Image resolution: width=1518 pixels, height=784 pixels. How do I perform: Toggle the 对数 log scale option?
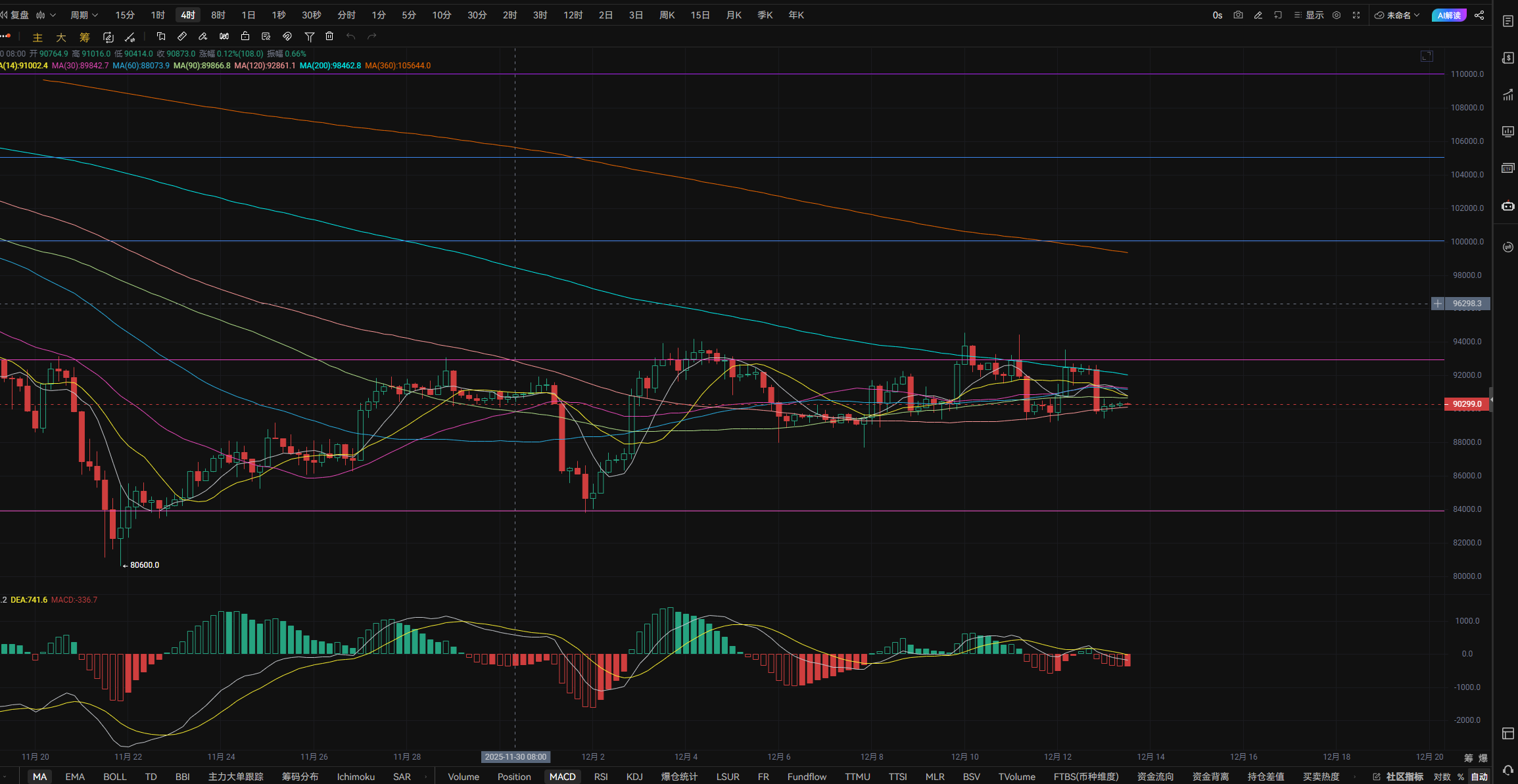pos(1442,777)
